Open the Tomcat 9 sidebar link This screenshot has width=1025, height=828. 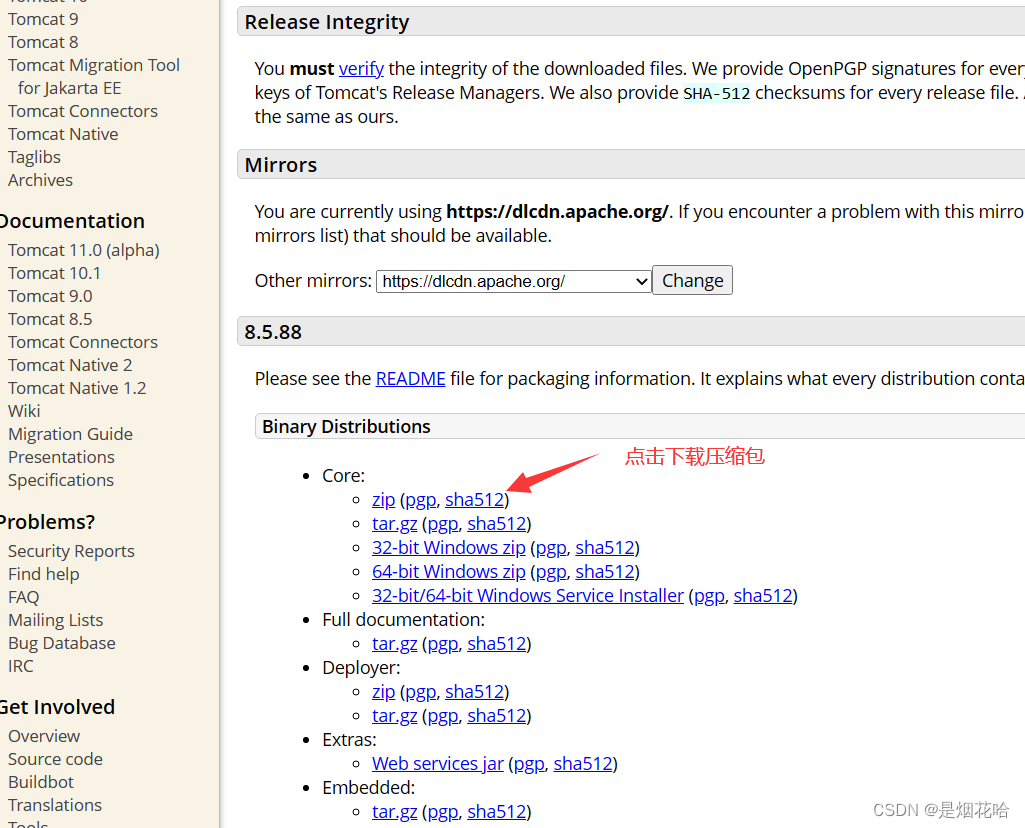pos(43,20)
